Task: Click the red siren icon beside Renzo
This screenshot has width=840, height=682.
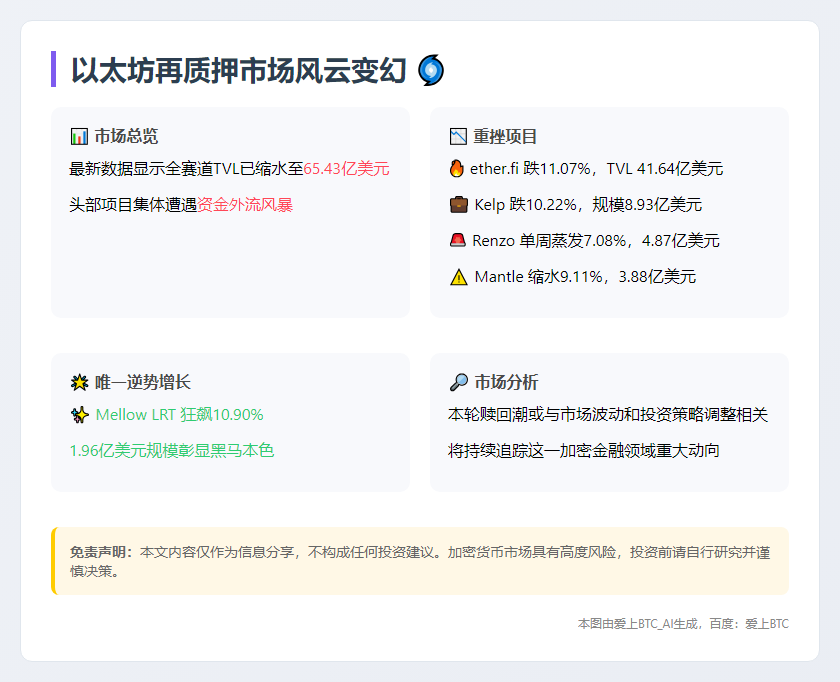Action: (x=458, y=240)
